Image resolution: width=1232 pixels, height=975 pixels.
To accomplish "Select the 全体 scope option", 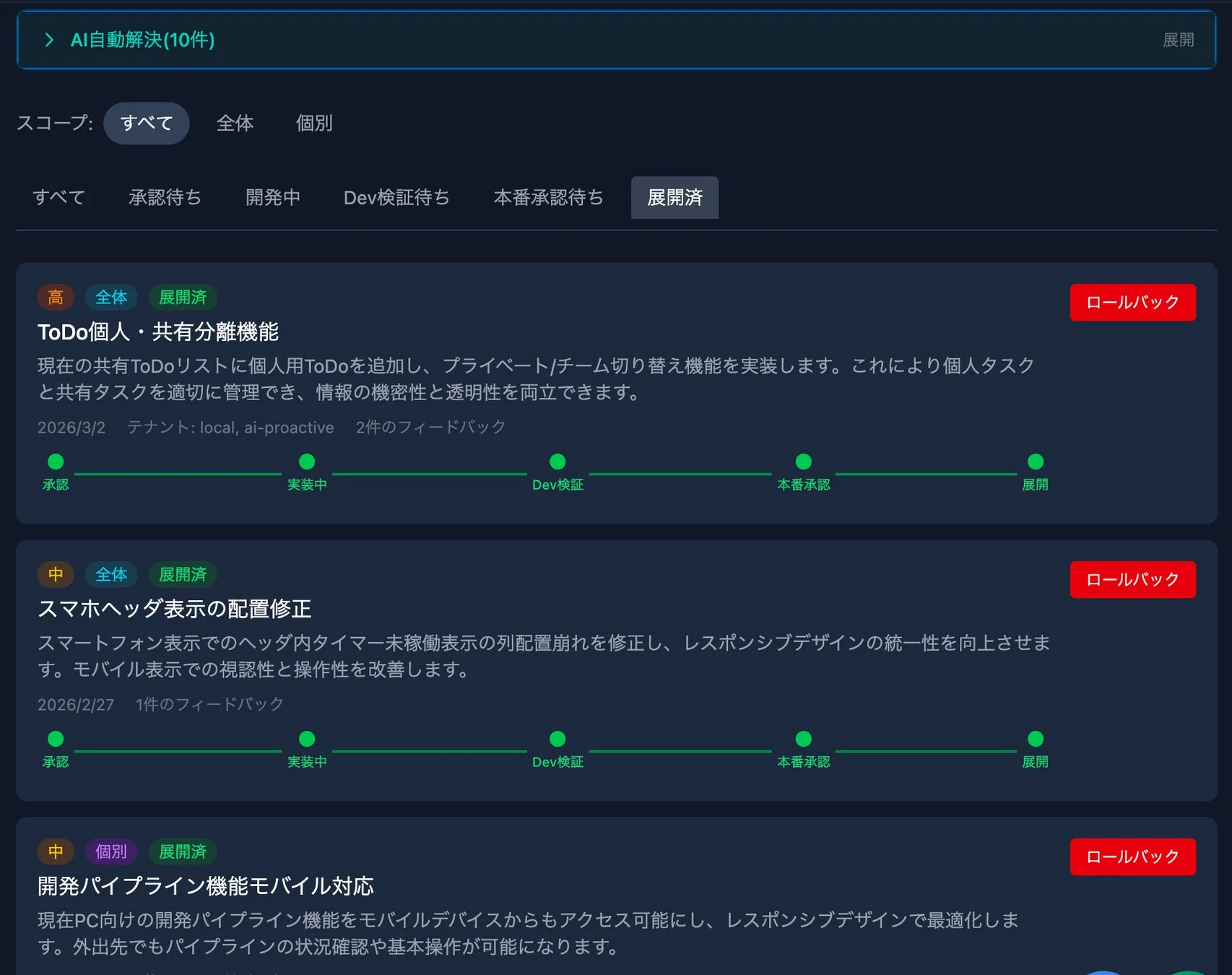I will pyautogui.click(x=235, y=123).
